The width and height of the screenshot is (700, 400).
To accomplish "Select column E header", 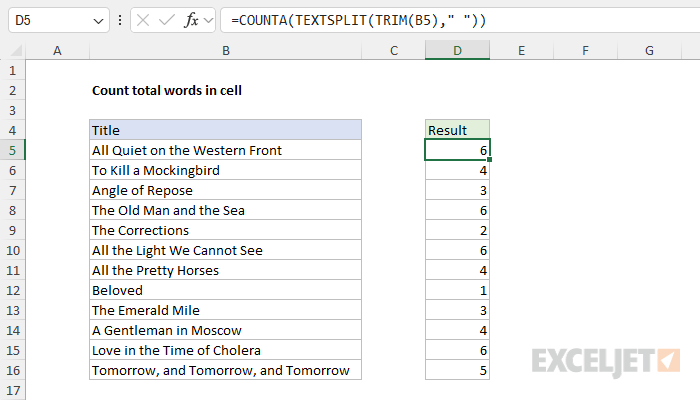I will pos(521,50).
